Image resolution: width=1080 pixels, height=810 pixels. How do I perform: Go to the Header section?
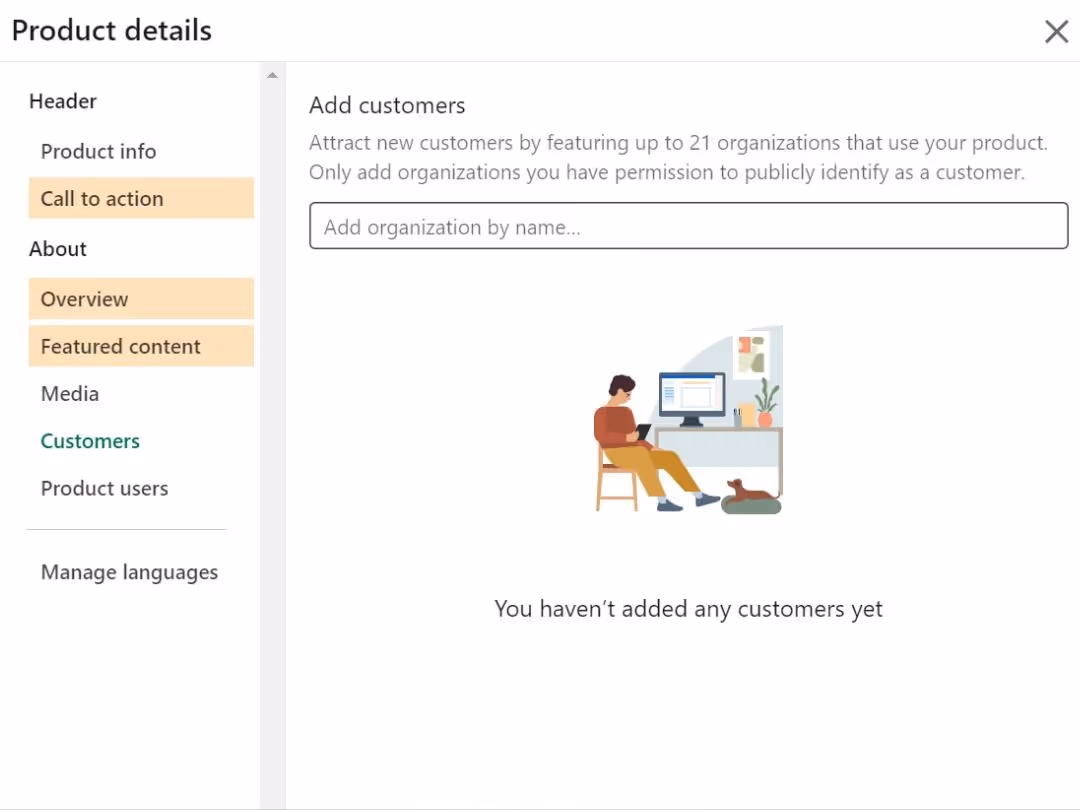[x=63, y=101]
